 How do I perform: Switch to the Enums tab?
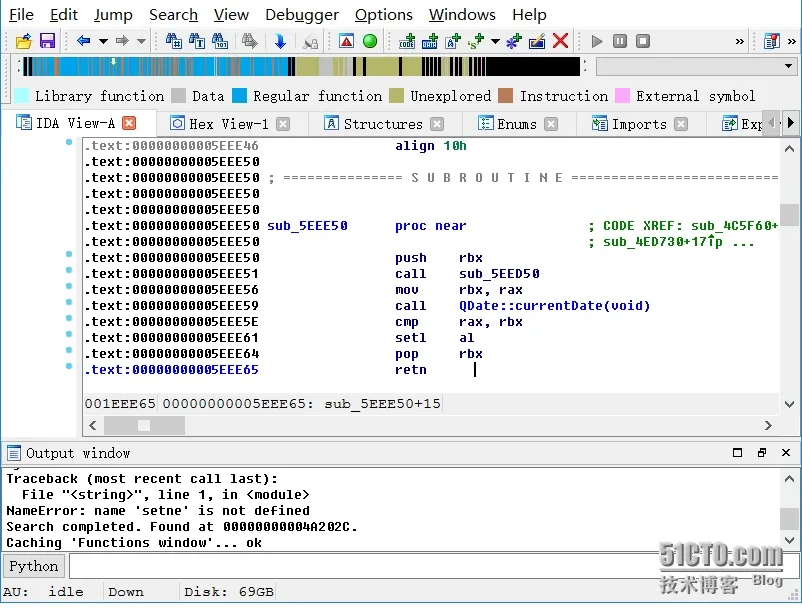tap(517, 124)
